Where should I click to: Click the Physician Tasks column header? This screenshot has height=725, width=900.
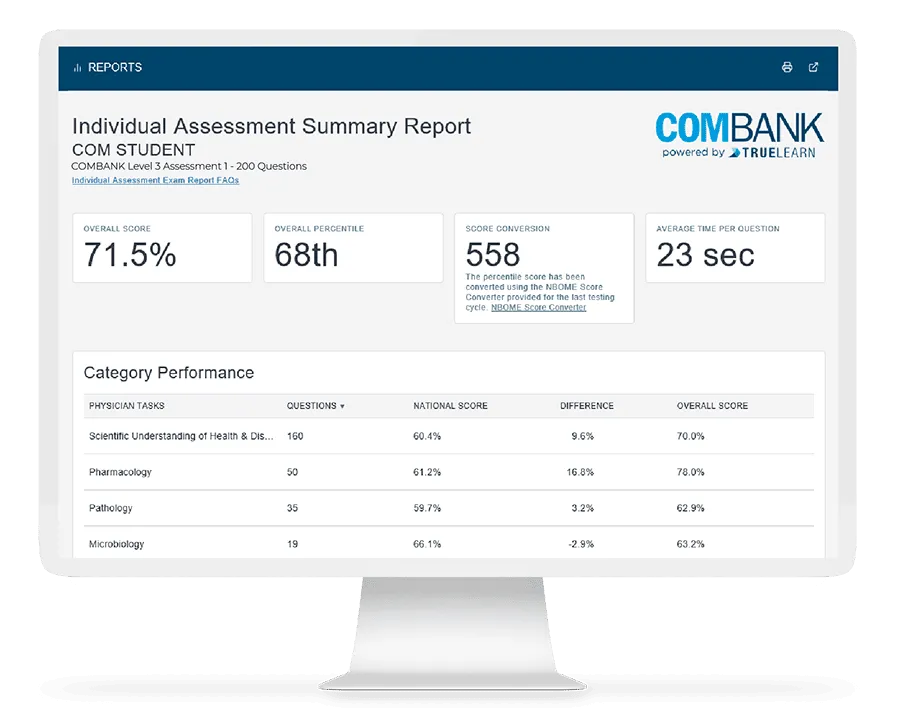click(127, 406)
